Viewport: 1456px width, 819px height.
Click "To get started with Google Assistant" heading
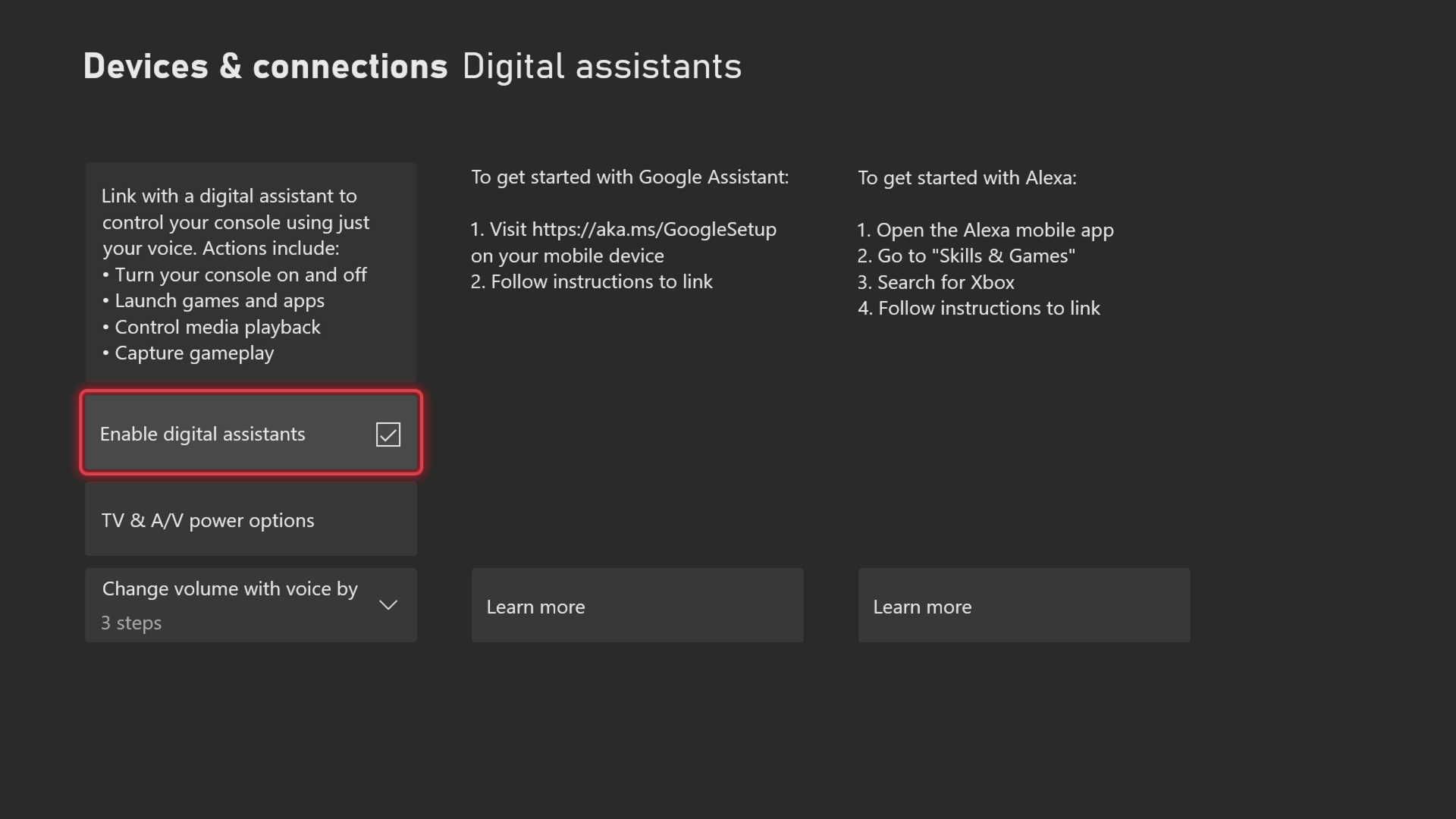point(629,177)
